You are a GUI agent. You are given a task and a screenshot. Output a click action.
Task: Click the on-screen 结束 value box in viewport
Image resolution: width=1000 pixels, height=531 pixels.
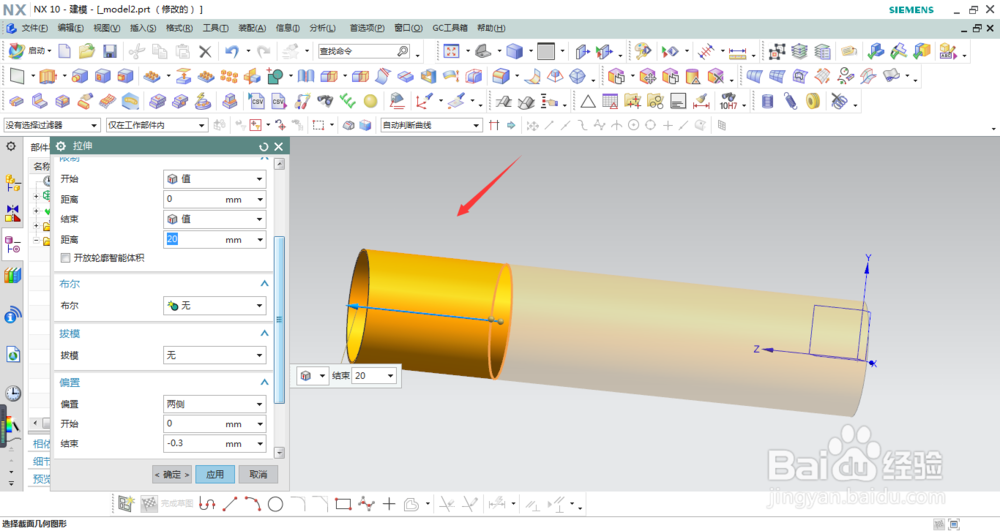point(375,376)
